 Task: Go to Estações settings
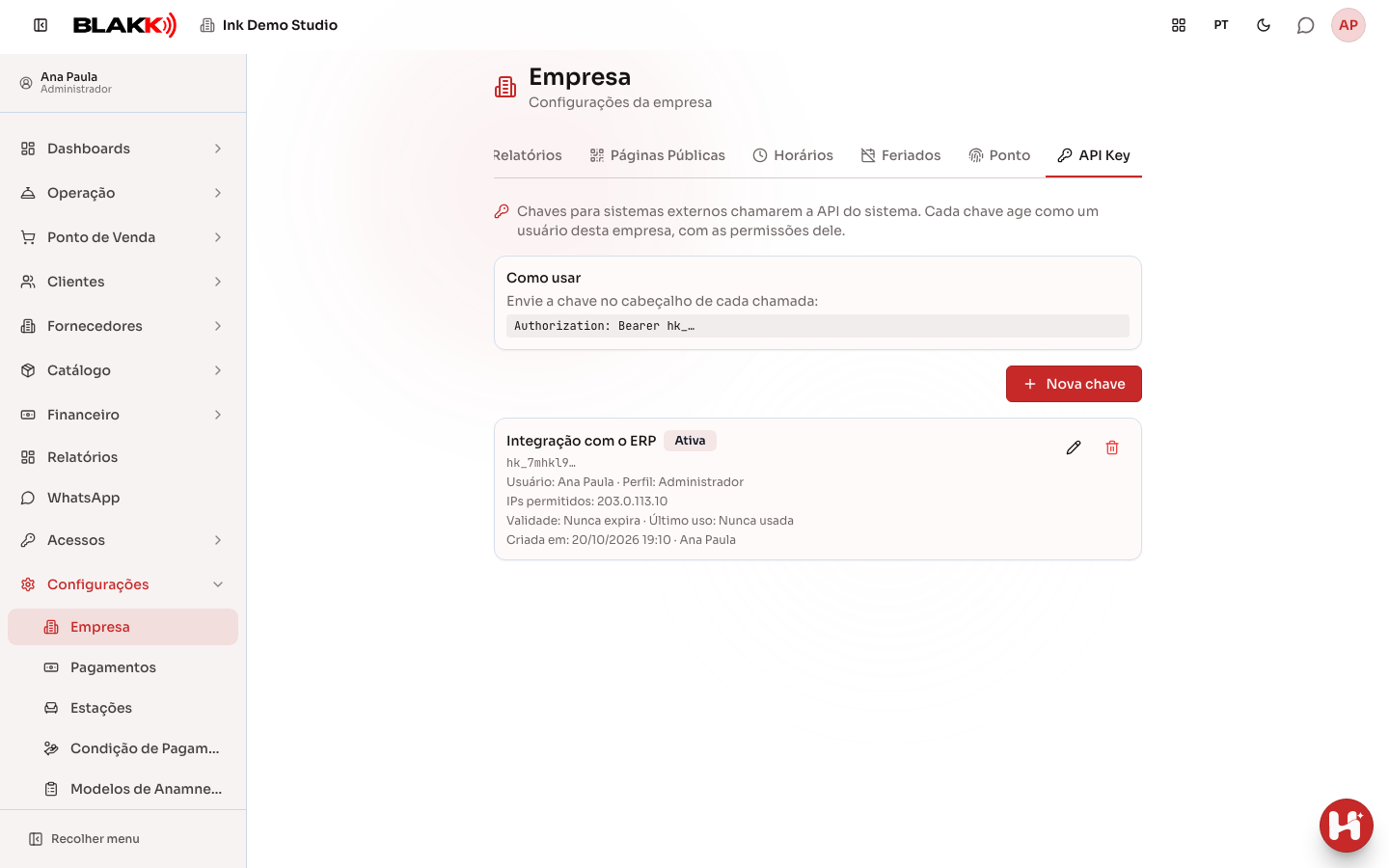pos(123,708)
